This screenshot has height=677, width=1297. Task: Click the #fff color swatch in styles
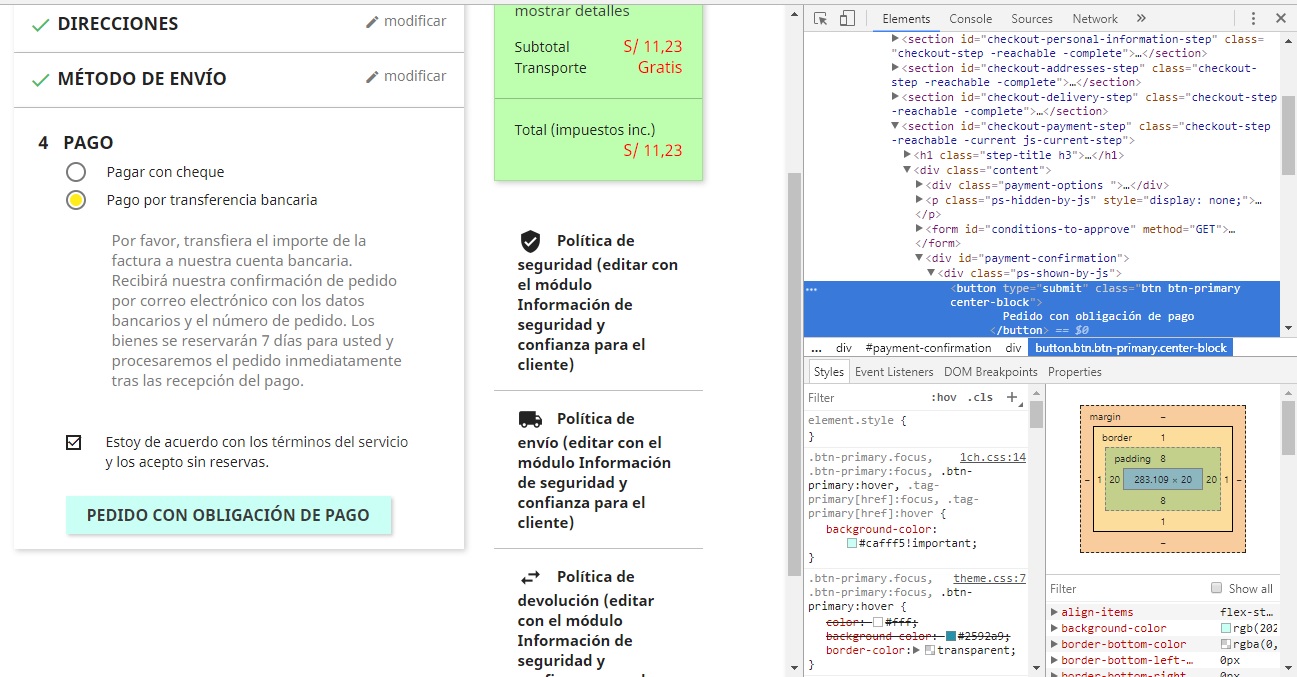[x=878, y=622]
